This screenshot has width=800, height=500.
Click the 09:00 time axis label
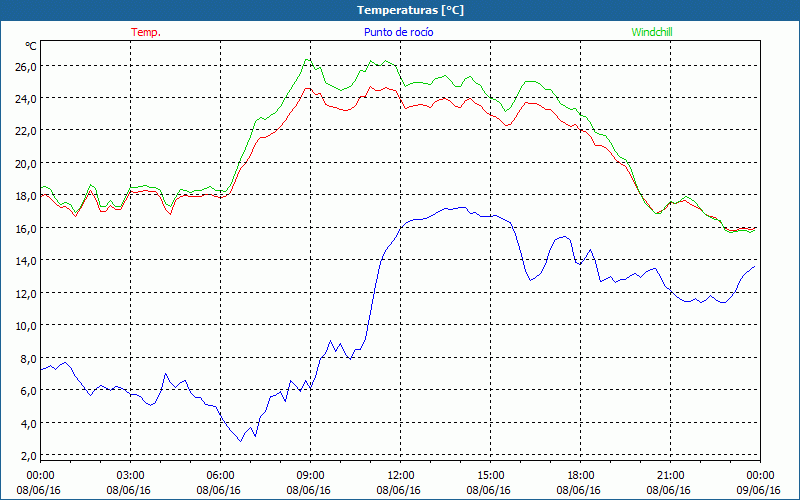310,475
